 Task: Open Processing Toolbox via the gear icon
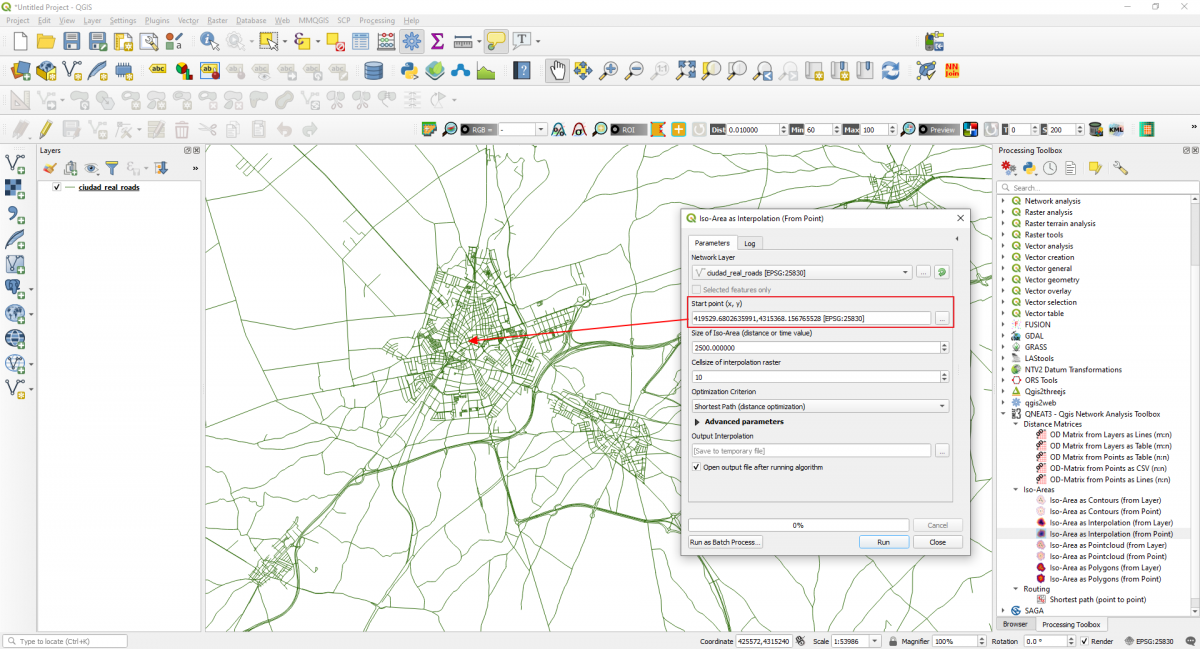pyautogui.click(x=412, y=41)
